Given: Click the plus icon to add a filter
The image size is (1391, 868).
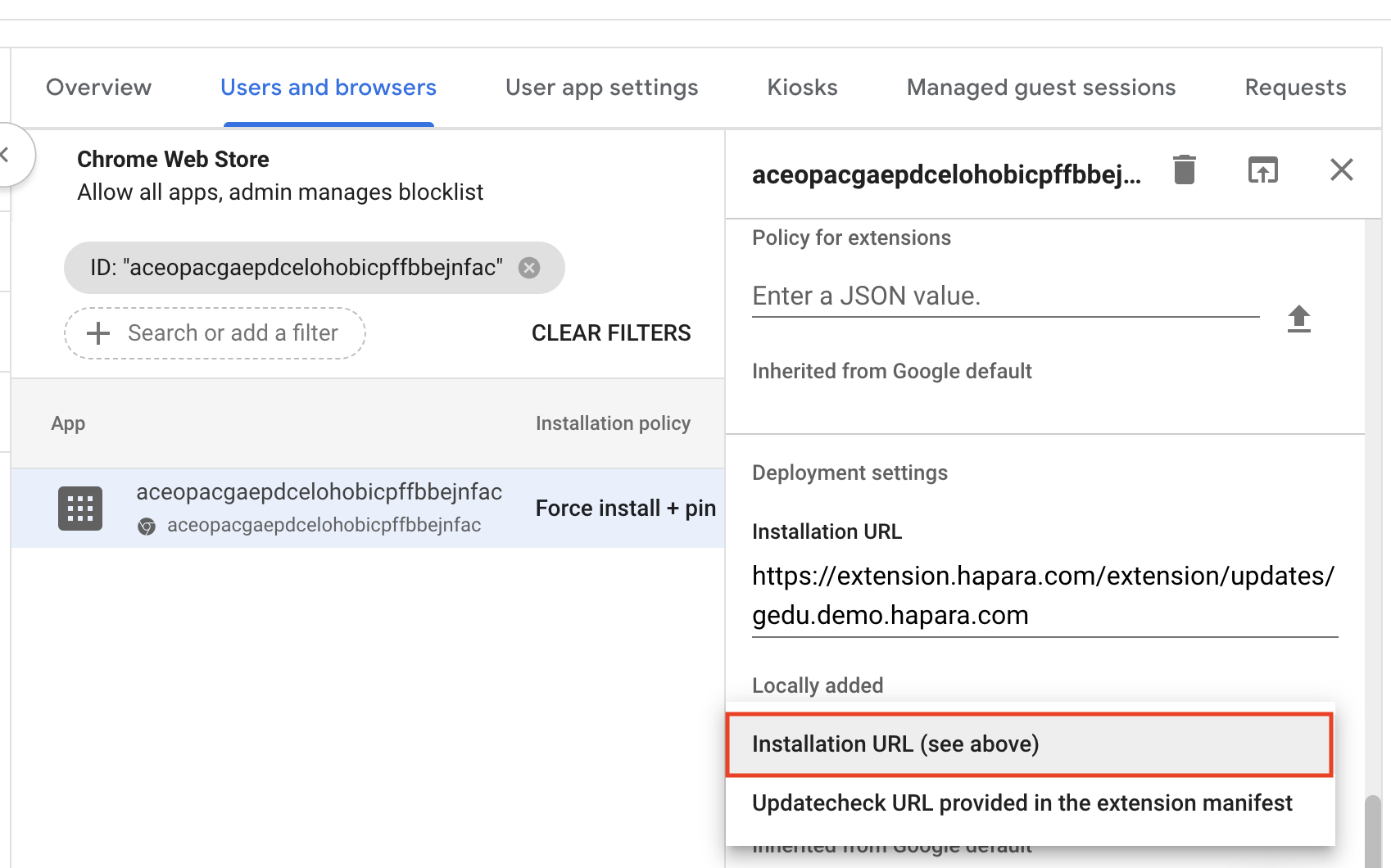Looking at the screenshot, I should [97, 332].
